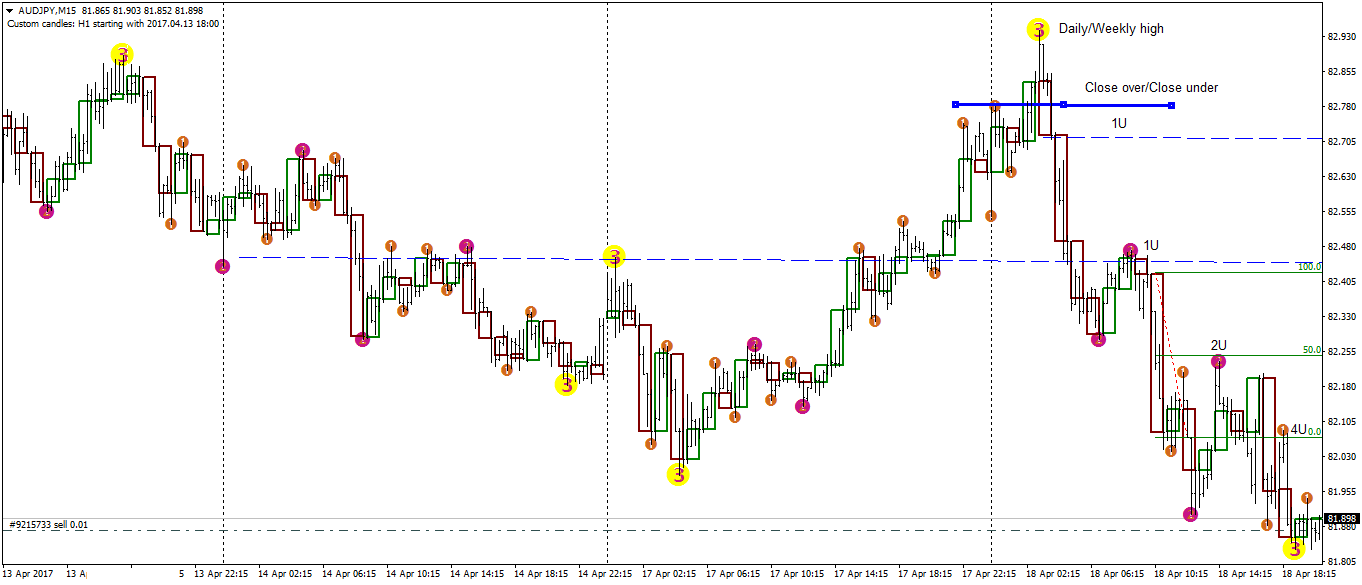The width and height of the screenshot is (1362, 585).
Task: Open the AUDJPY,M15 symbol dropdown arrow
Action: (x=11, y=11)
